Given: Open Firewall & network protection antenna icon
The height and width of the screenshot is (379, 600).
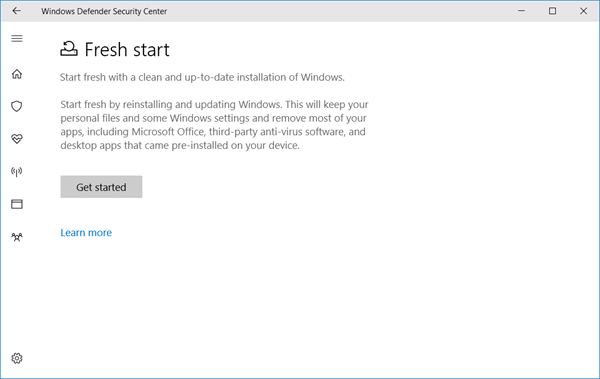Looking at the screenshot, I should [17, 171].
